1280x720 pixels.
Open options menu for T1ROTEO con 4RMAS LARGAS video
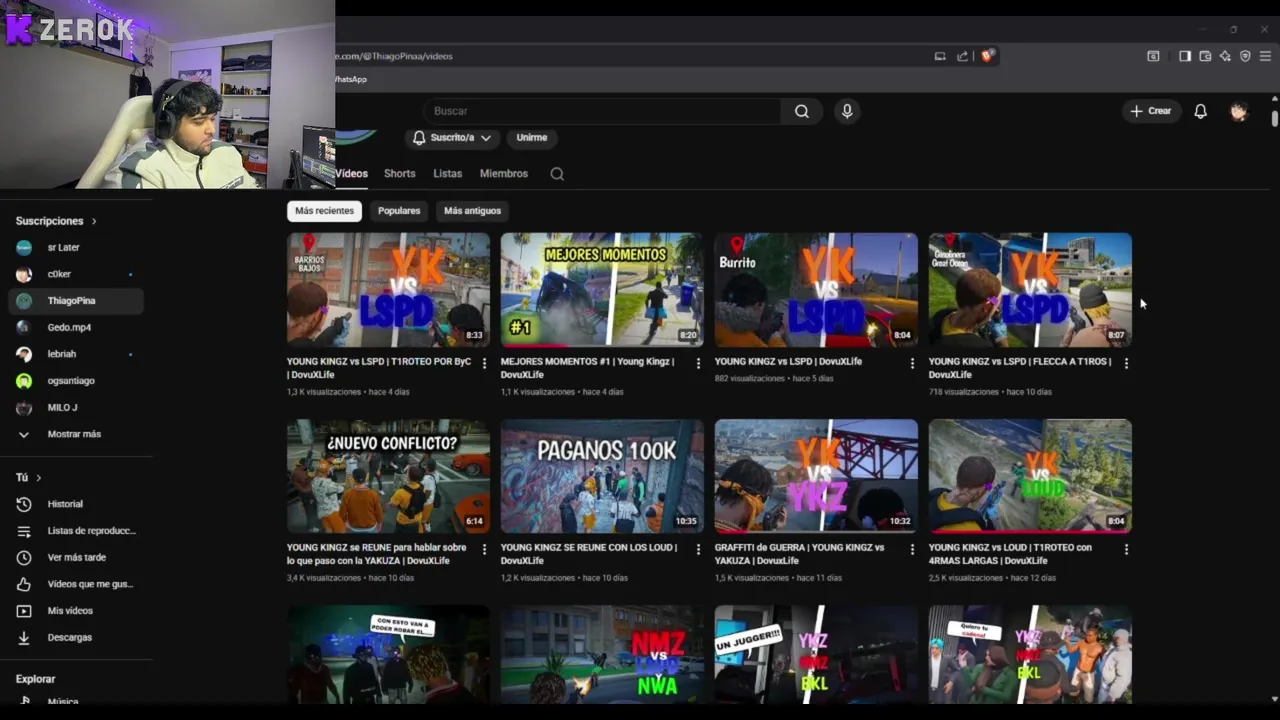(x=1126, y=550)
